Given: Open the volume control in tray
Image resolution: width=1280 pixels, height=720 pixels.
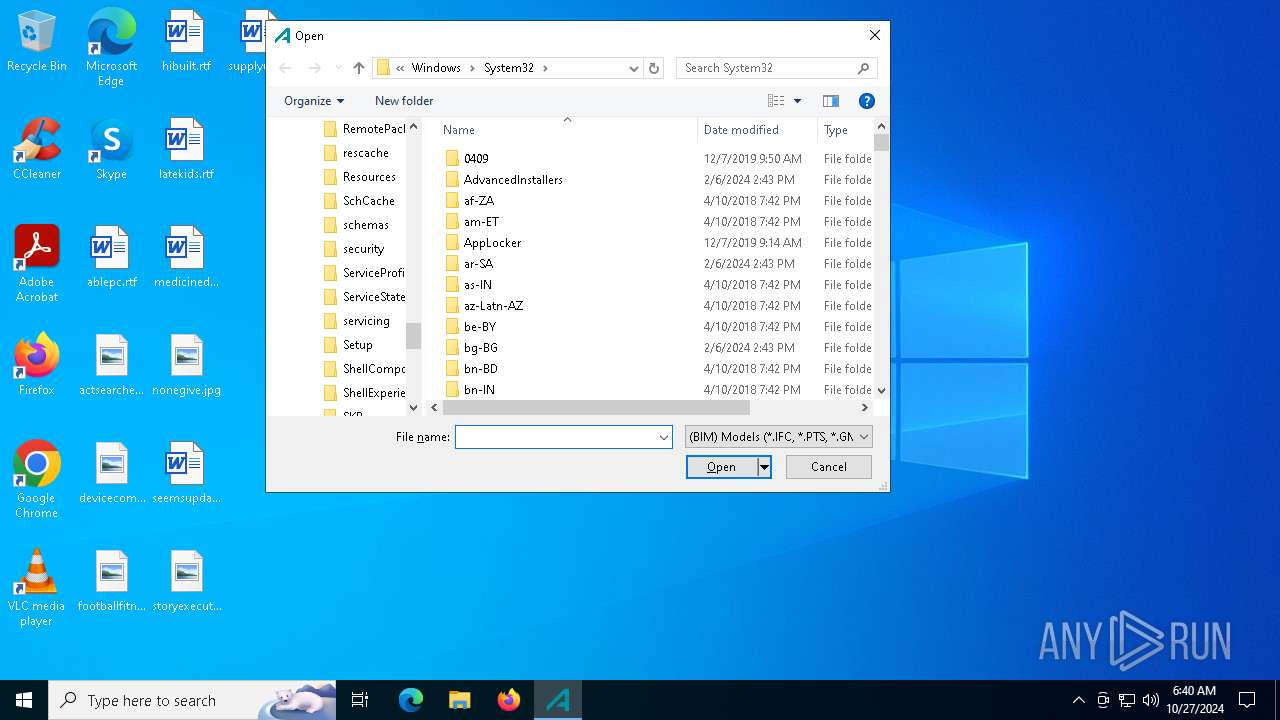Looking at the screenshot, I should tap(1150, 700).
